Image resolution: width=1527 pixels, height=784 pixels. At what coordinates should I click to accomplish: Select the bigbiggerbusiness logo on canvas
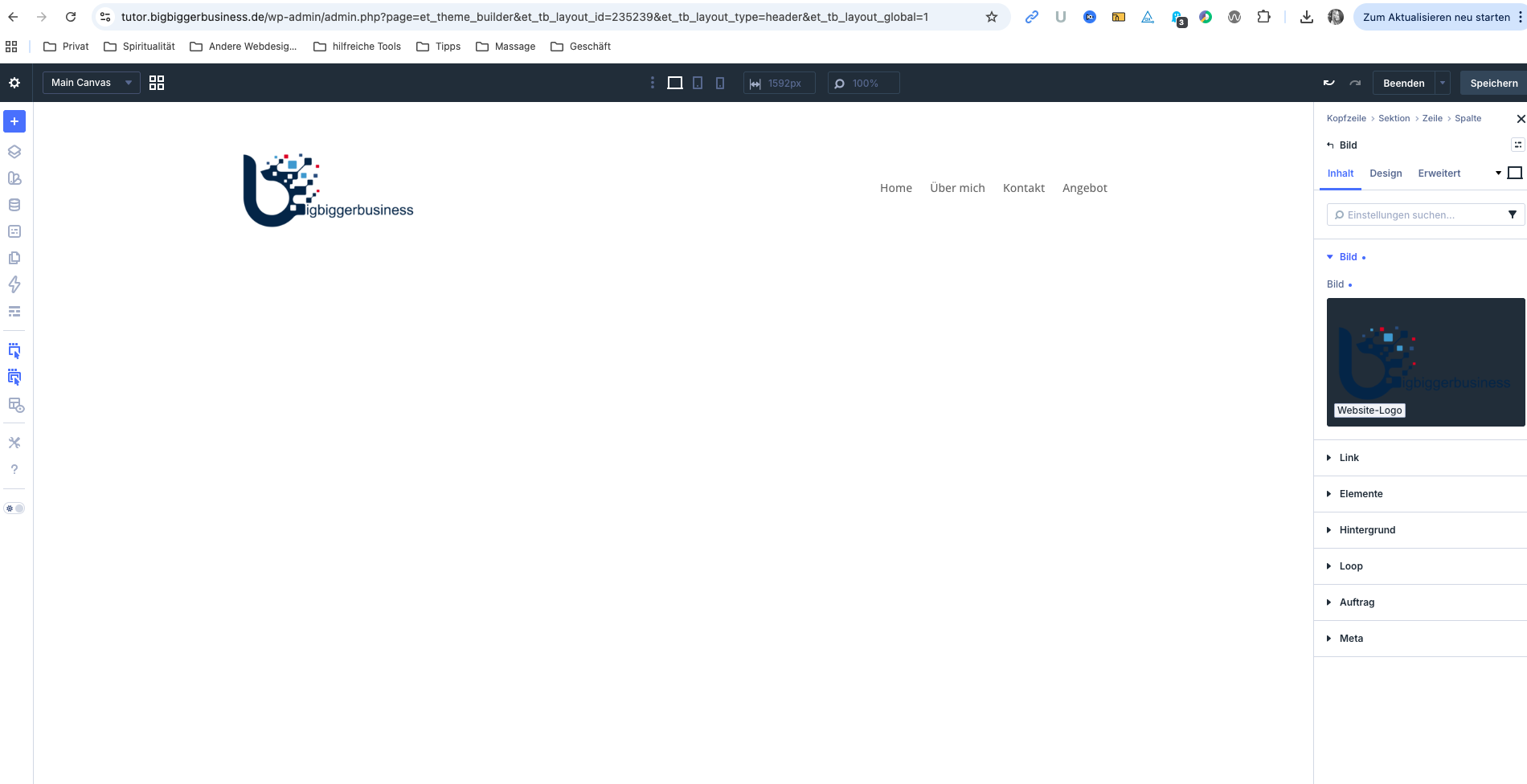(x=328, y=190)
